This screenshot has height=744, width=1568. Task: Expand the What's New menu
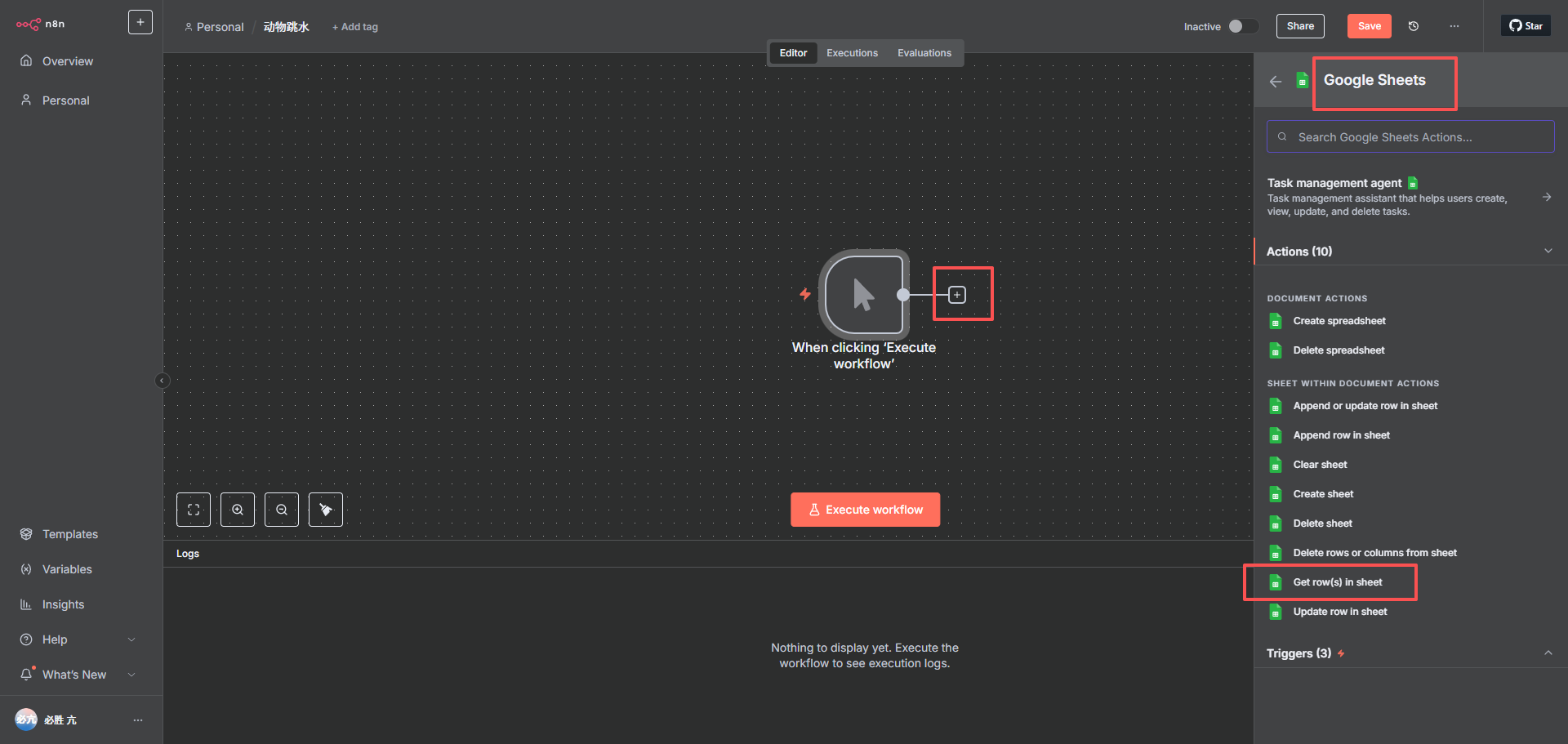click(78, 675)
